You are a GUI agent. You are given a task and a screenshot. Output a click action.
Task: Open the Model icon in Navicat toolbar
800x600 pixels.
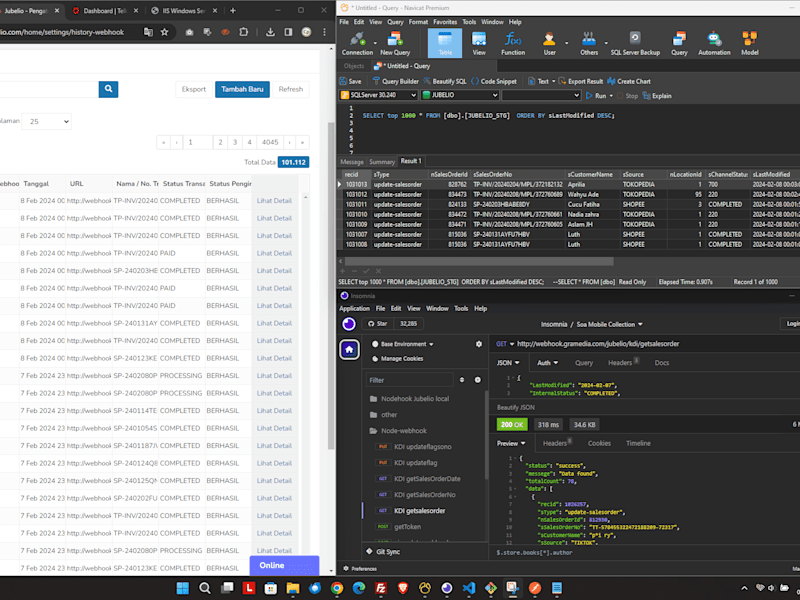click(749, 43)
